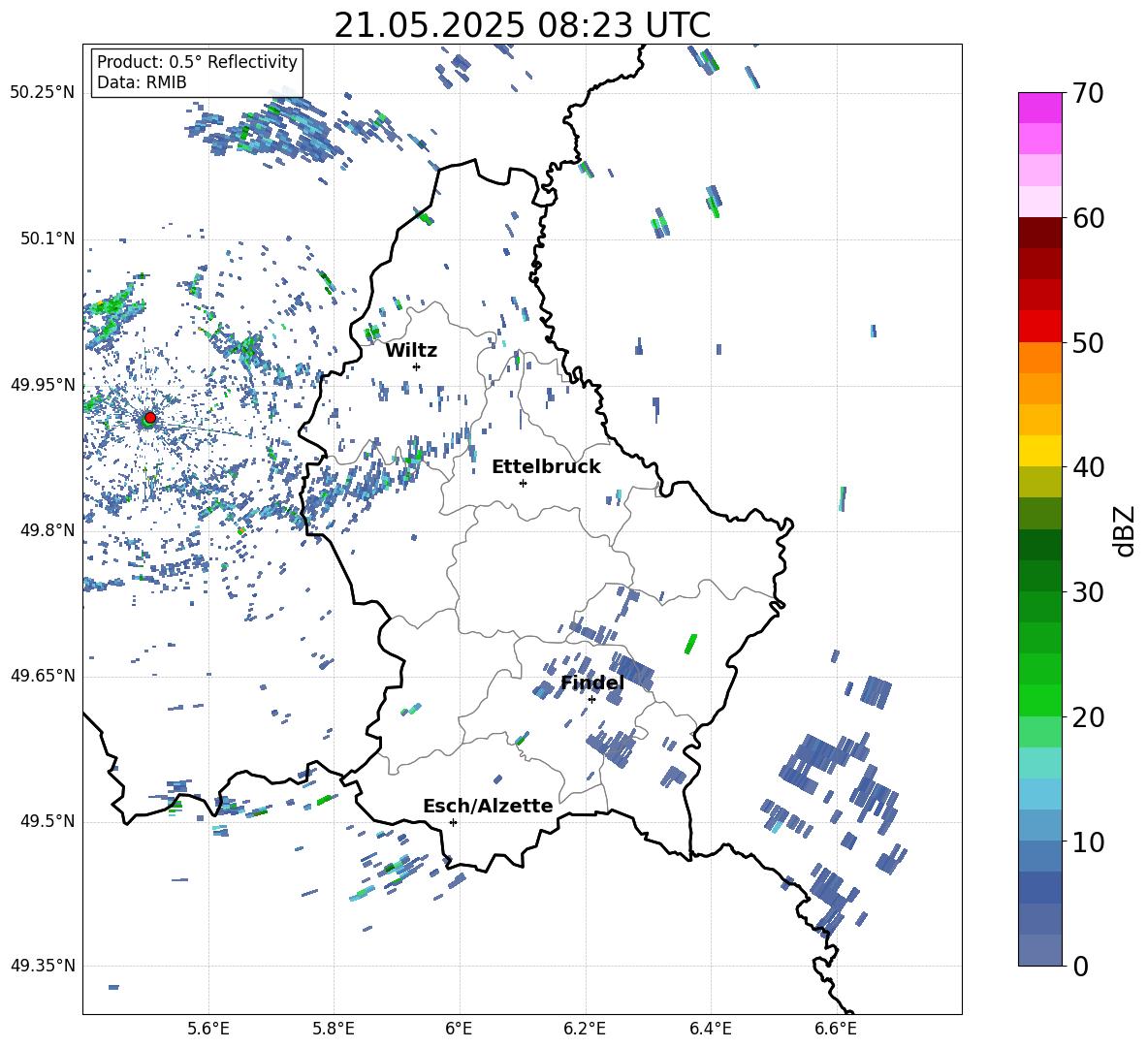The width and height of the screenshot is (1148, 1048).
Task: Click the colorbar tick label 10
Action: coord(1088,842)
